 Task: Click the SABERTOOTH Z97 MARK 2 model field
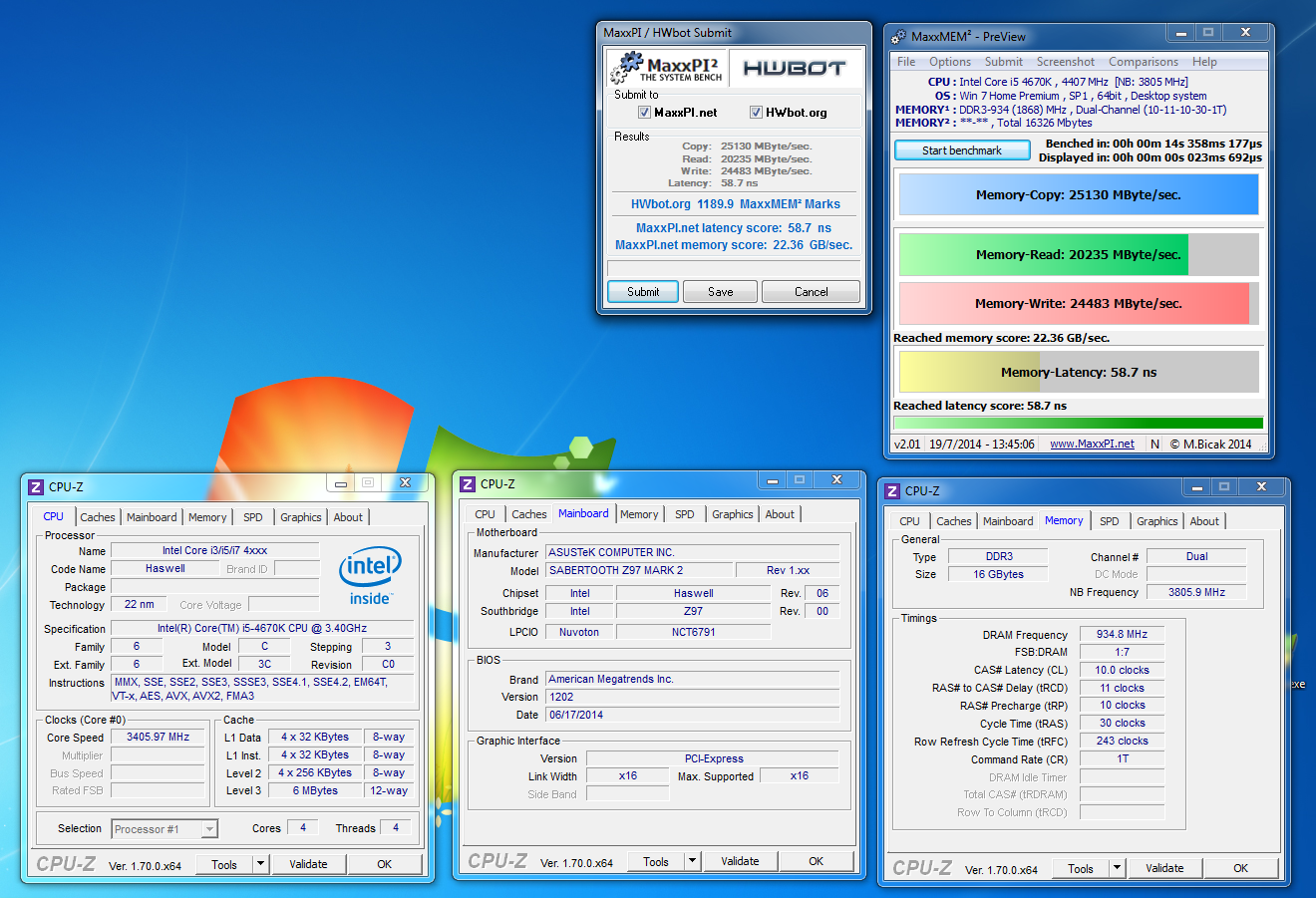click(x=638, y=571)
